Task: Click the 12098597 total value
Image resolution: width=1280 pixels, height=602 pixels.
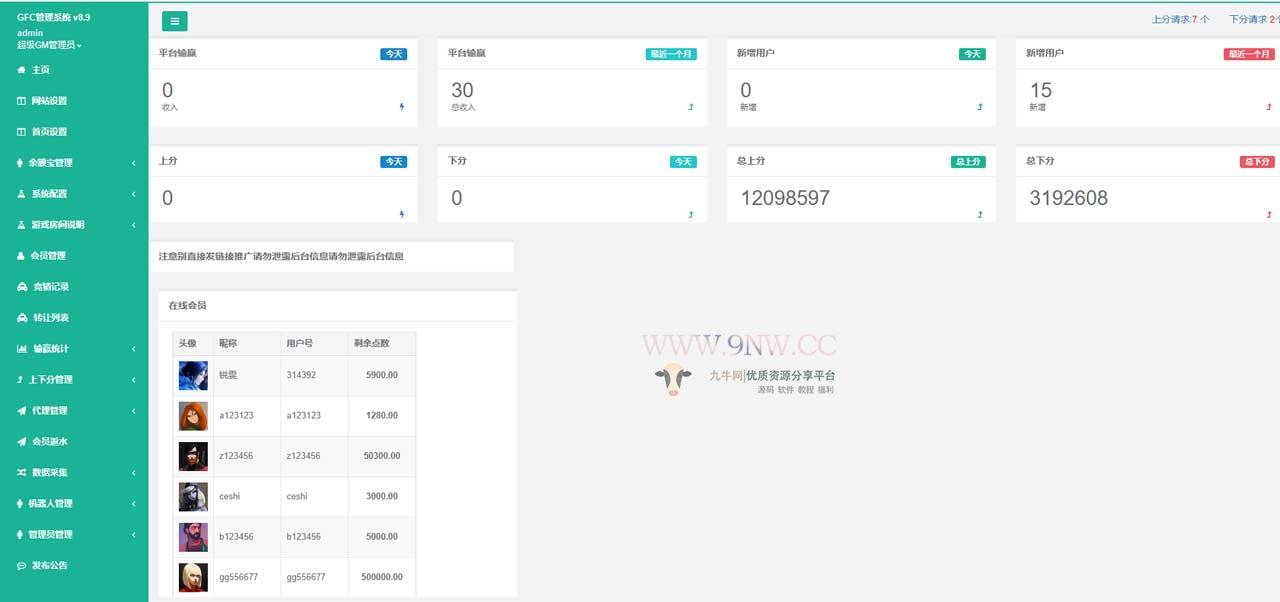Action: pos(785,198)
